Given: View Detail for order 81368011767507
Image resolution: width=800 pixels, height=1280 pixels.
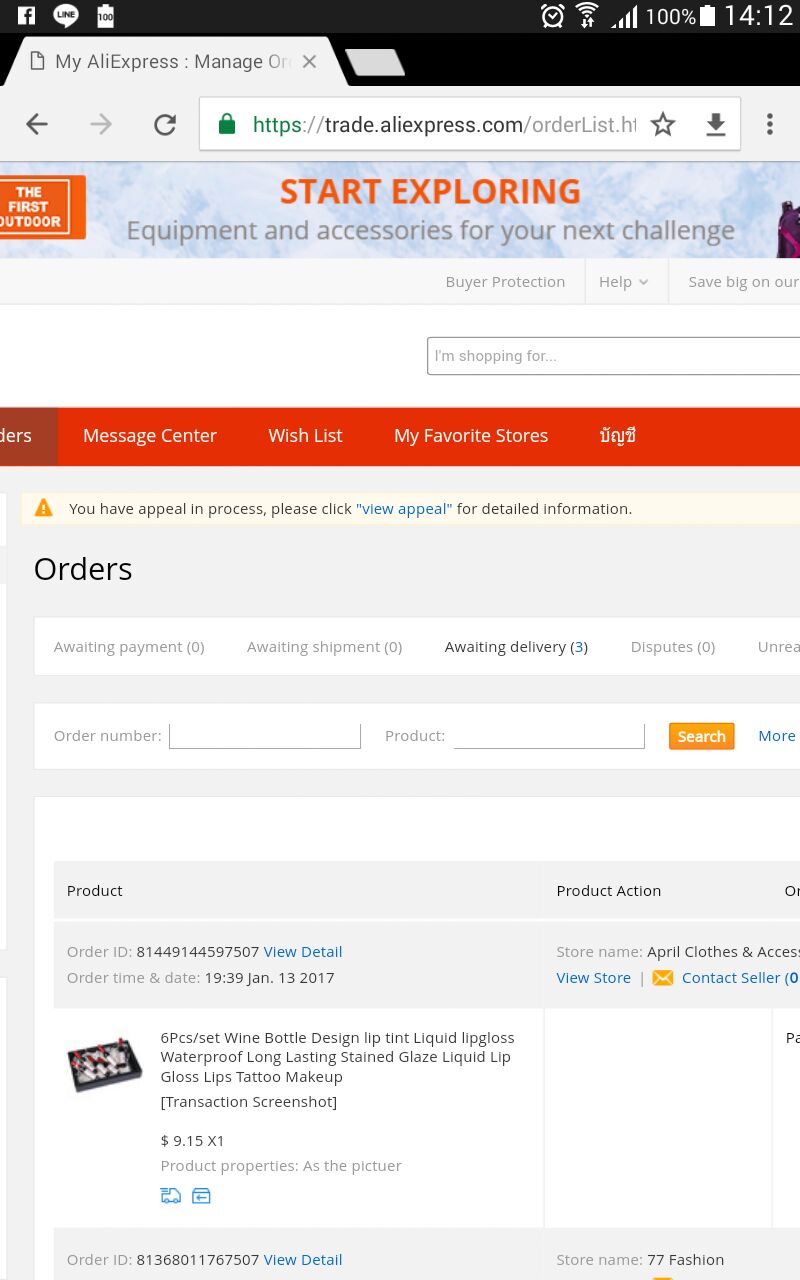Looking at the screenshot, I should (x=303, y=1260).
